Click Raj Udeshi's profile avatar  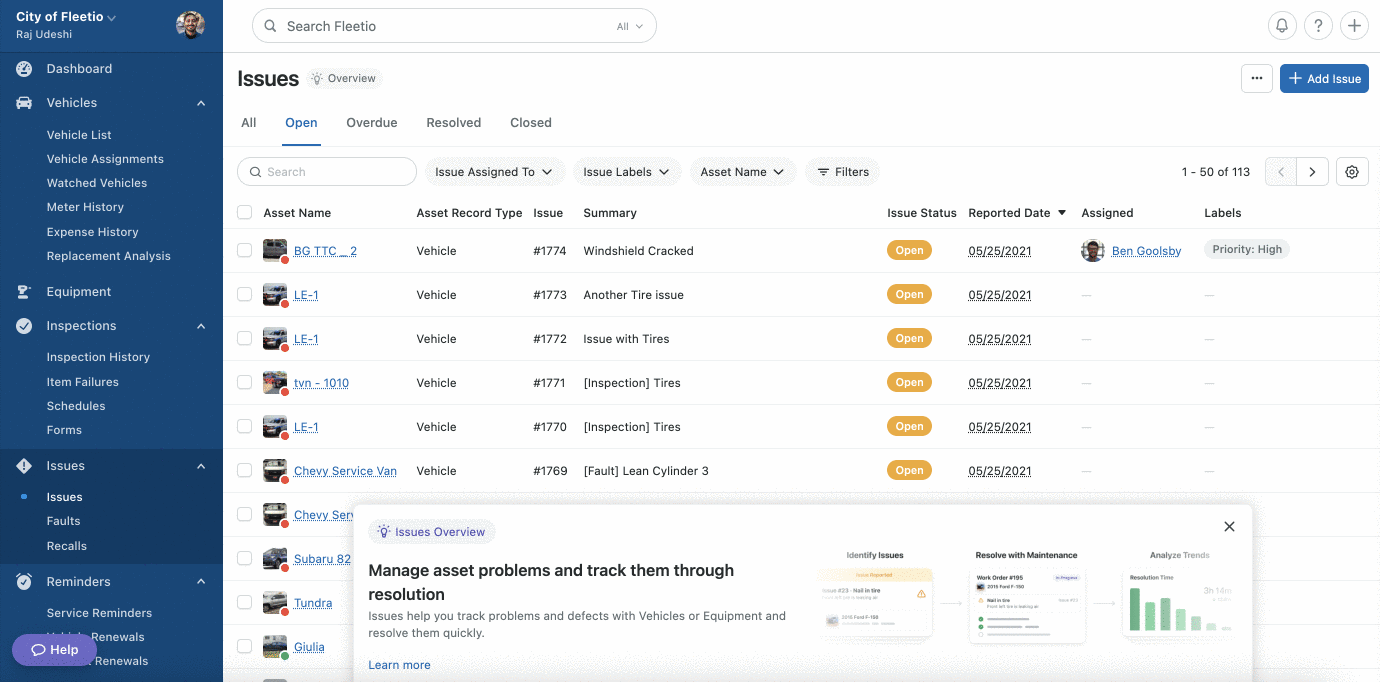190,25
